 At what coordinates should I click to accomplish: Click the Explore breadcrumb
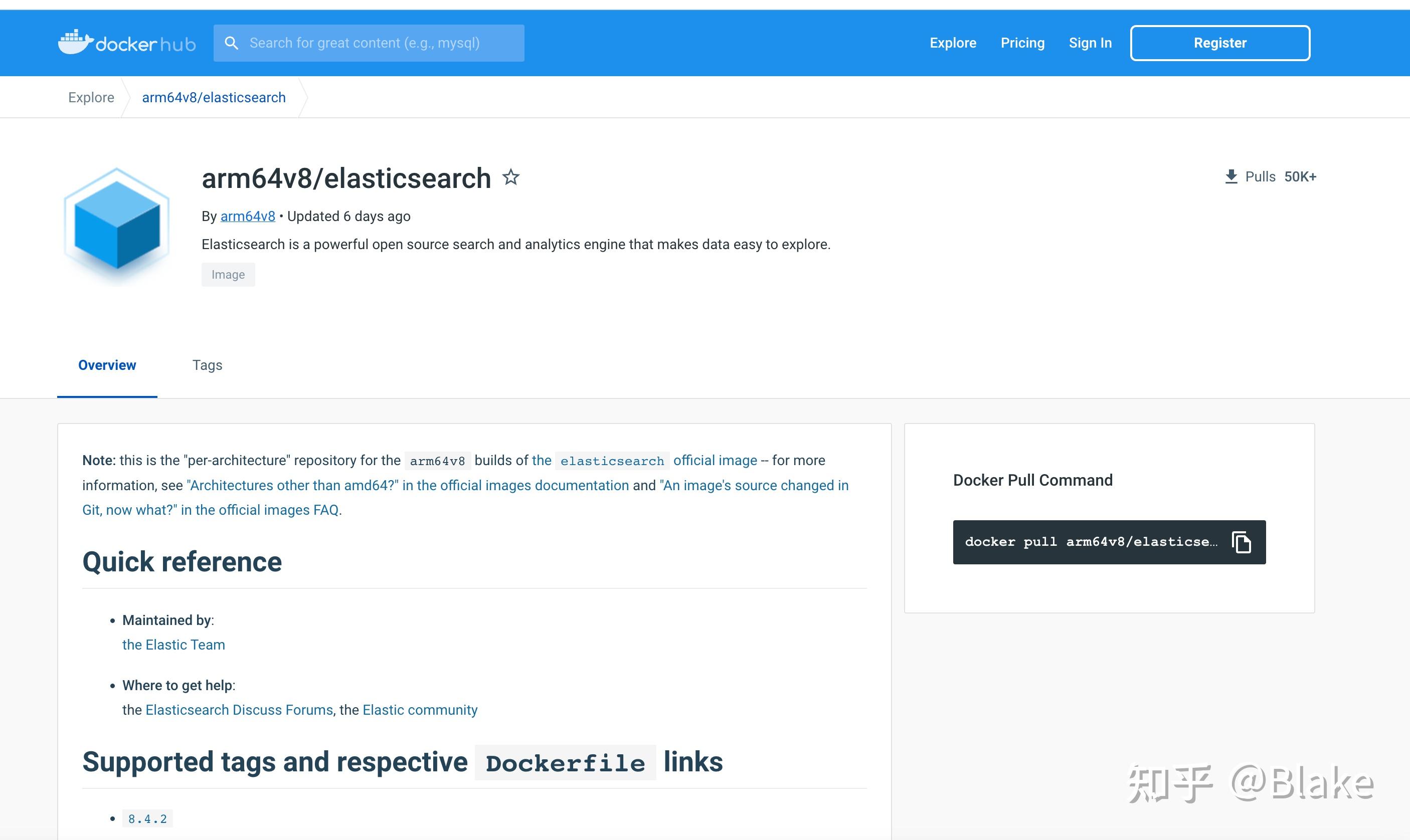click(x=91, y=97)
